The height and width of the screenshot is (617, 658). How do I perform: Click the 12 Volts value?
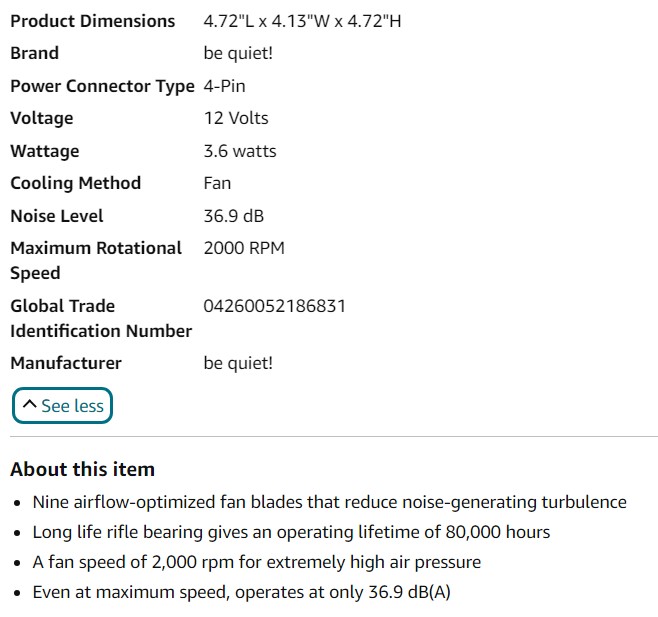point(236,118)
